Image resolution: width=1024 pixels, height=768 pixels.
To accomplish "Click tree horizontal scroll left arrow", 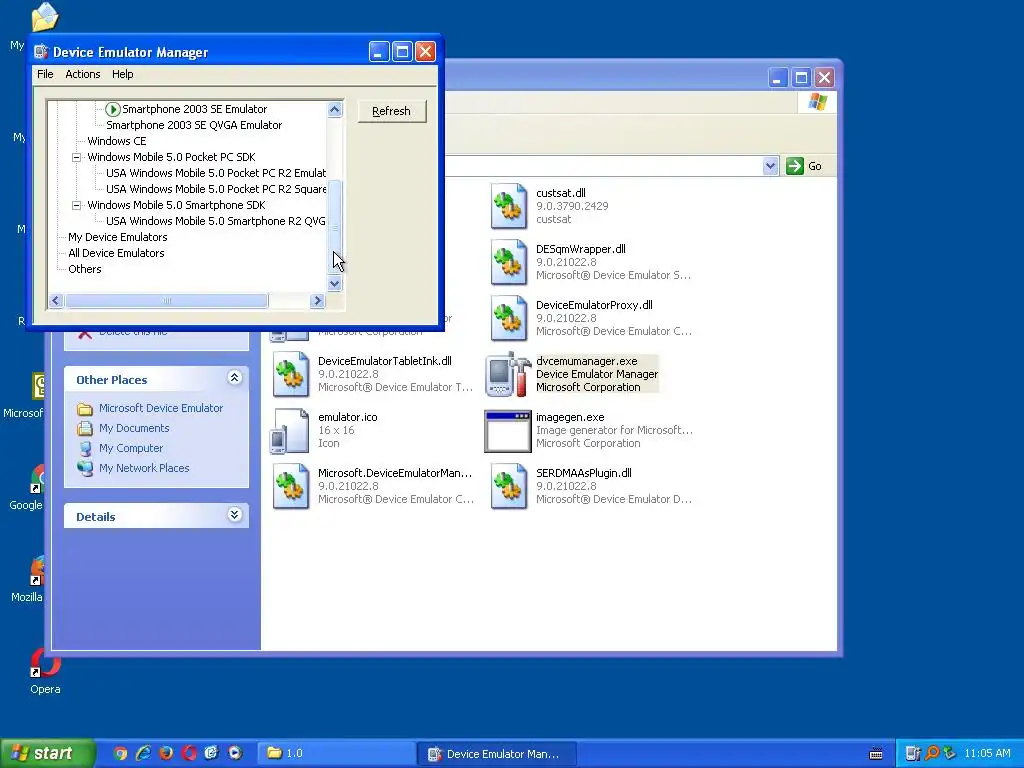I will (x=56, y=300).
